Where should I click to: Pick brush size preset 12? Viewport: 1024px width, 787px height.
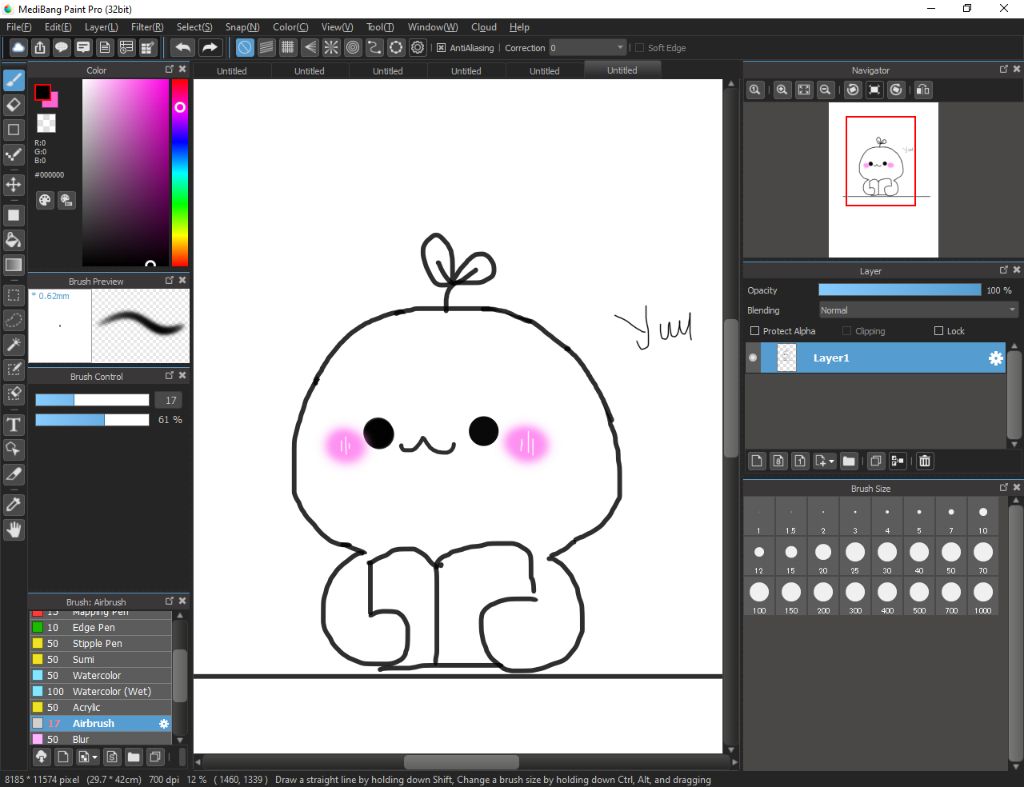point(759,557)
